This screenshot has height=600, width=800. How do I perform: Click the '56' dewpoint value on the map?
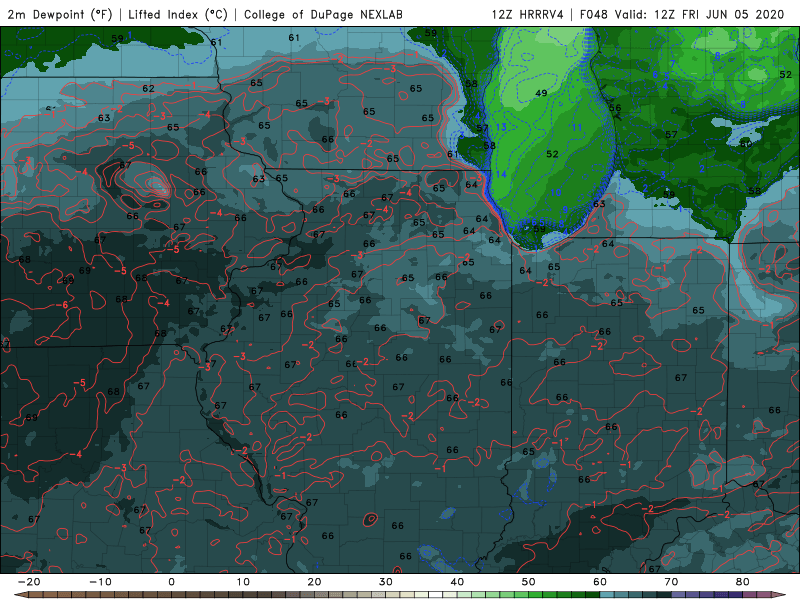[615, 108]
